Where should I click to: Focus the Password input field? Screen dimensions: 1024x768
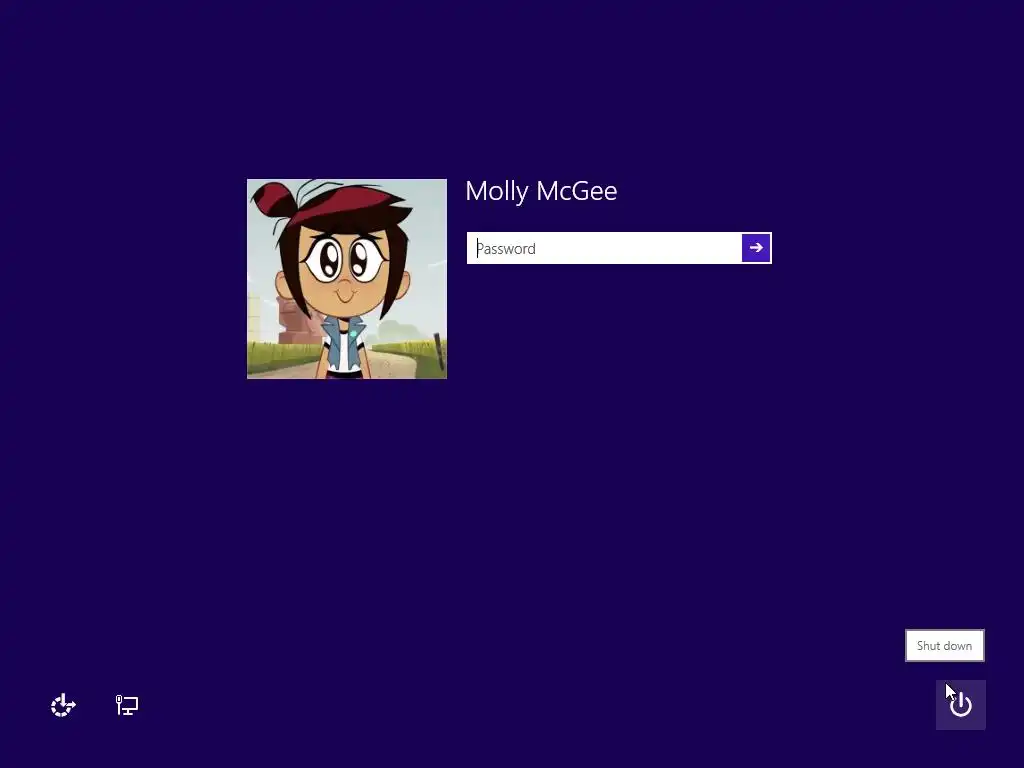coord(604,248)
